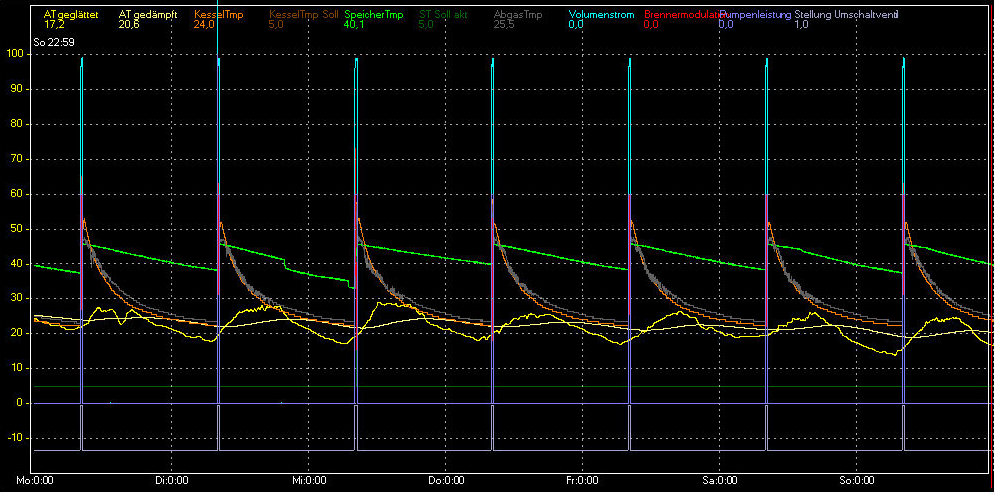This screenshot has height=495, width=995.
Task: Select the 'AT gedämpft' legend entry
Action: (x=148, y=14)
